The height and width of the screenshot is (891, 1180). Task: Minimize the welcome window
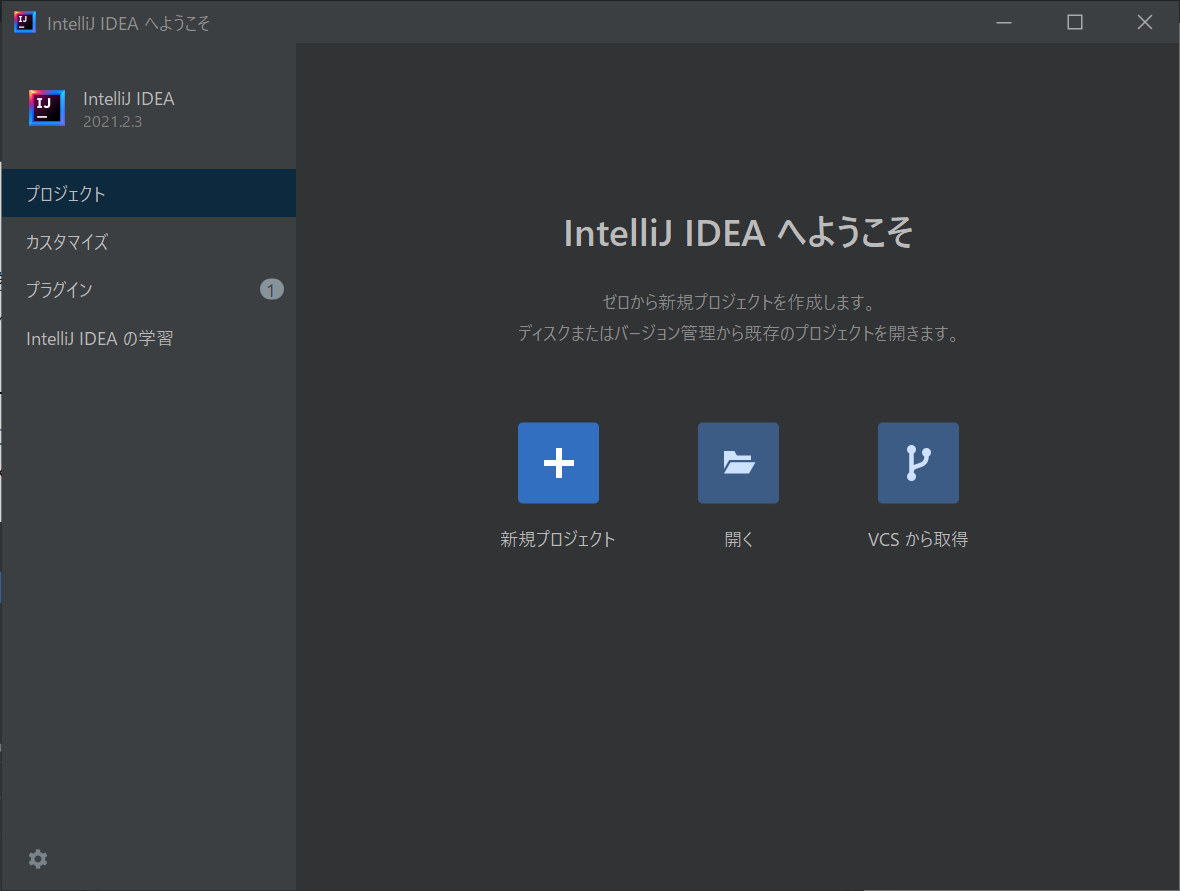click(x=1004, y=23)
